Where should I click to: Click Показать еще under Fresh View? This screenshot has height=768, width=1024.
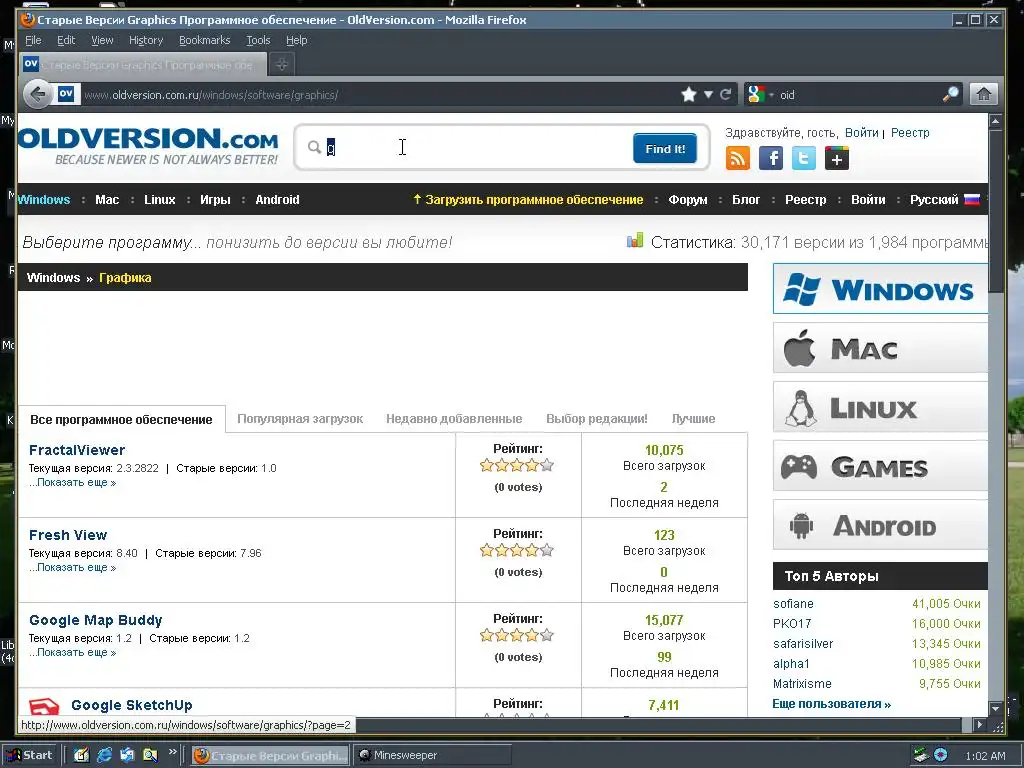pos(72,568)
